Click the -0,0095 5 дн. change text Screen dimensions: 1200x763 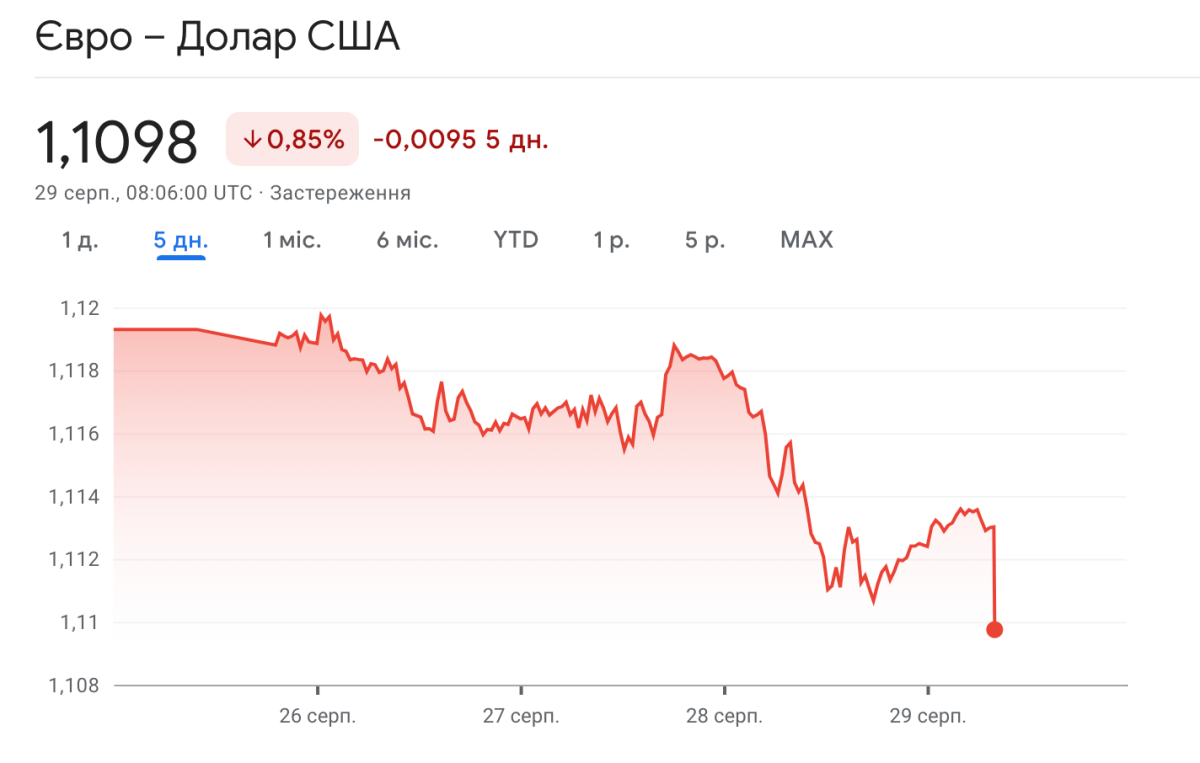tap(461, 139)
